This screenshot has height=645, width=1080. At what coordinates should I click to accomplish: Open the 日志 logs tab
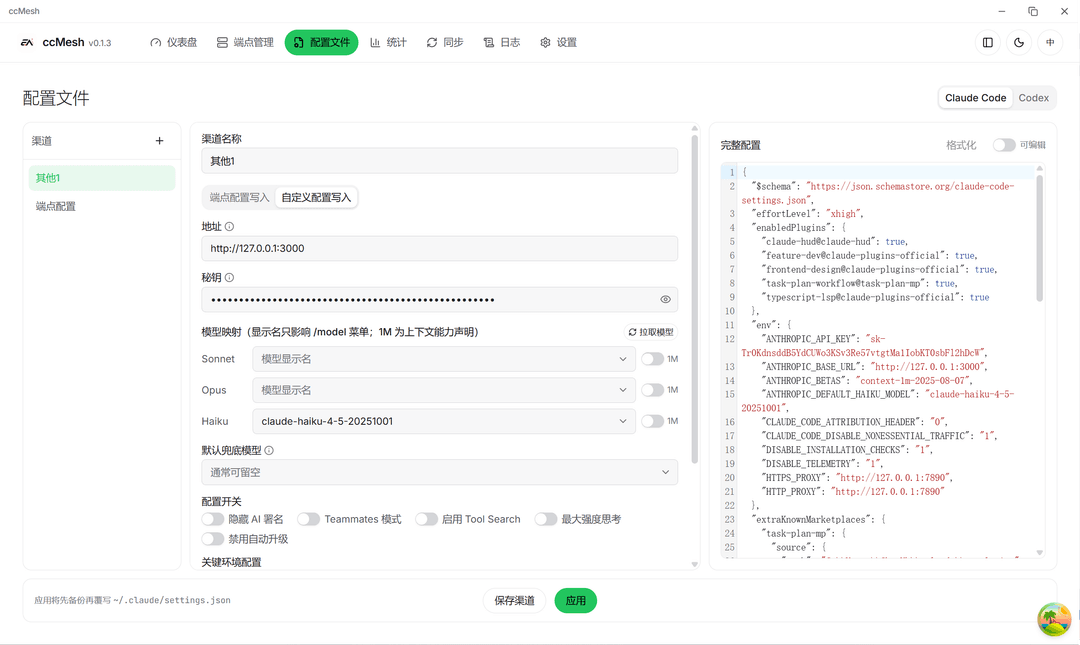pyautogui.click(x=501, y=43)
